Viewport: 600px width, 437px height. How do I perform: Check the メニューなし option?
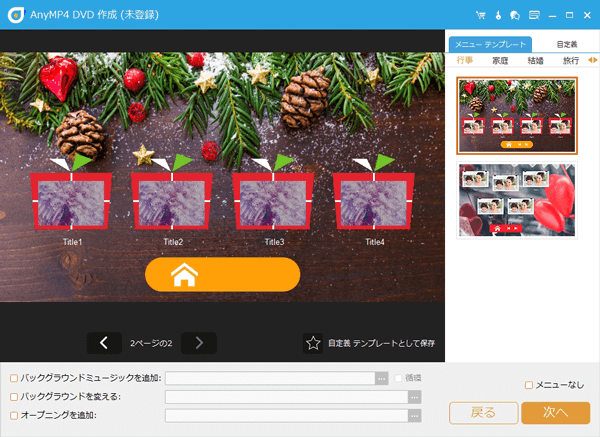[x=529, y=385]
